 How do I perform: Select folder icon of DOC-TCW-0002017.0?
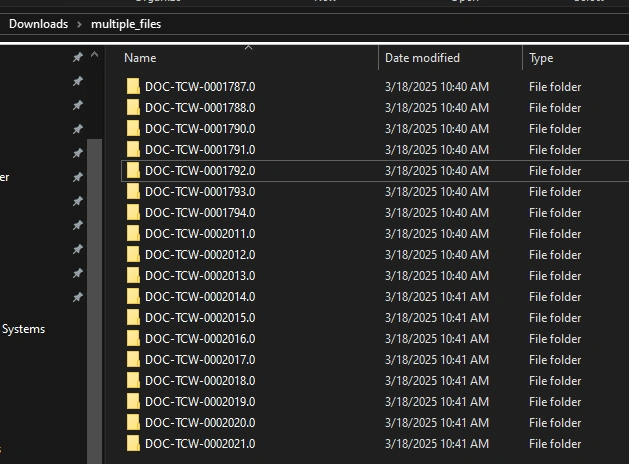133,359
